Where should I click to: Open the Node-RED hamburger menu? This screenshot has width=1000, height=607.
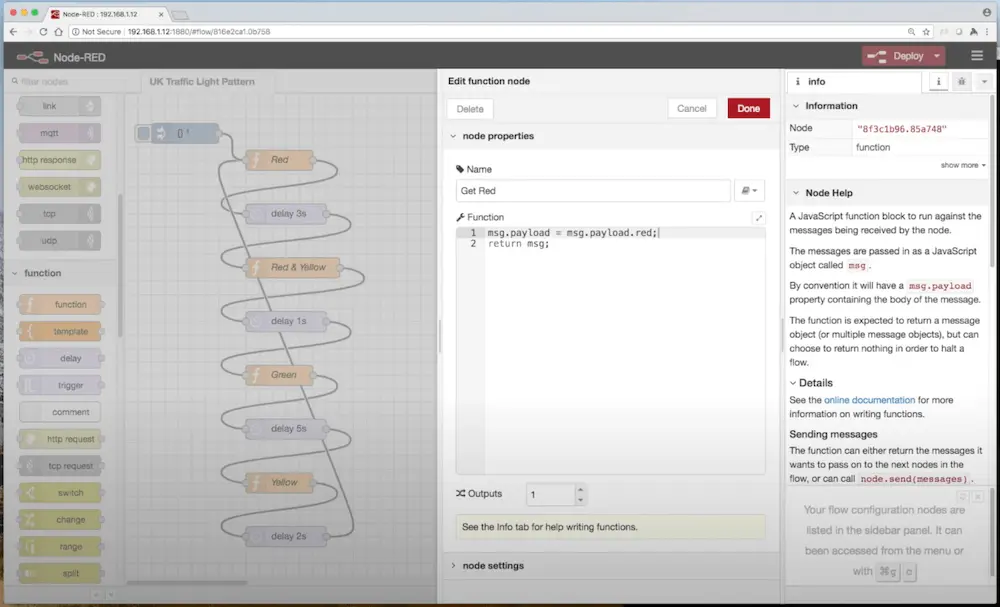[x=976, y=56]
